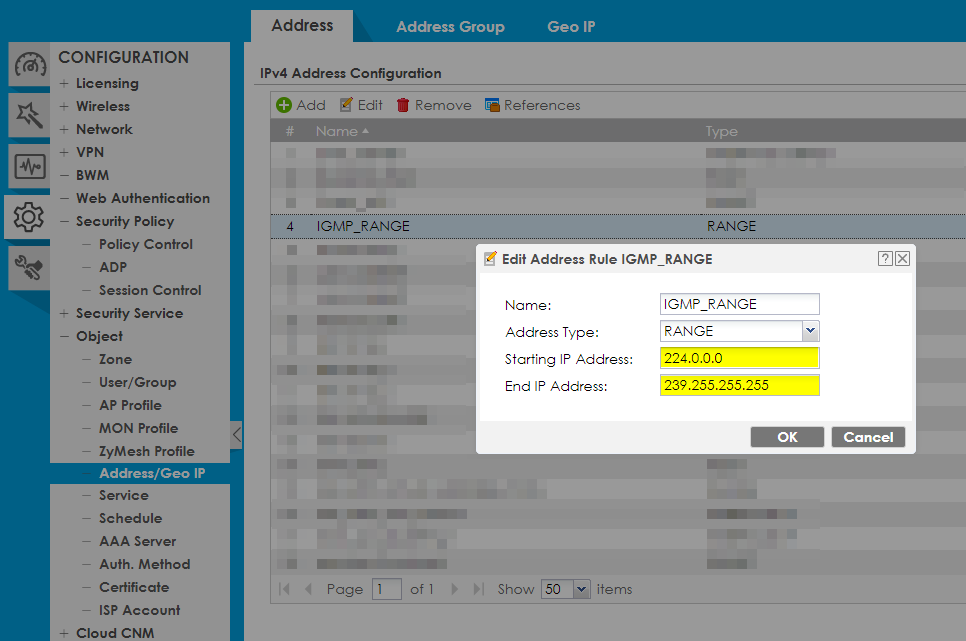Screen dimensions: 966x641
Task: Collapse the Object section
Action: click(x=64, y=337)
